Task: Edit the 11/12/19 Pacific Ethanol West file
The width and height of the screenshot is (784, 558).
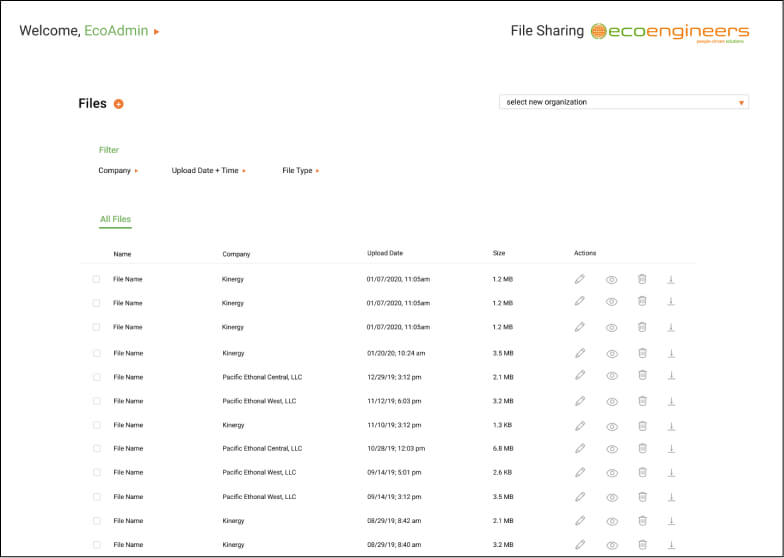Action: [x=580, y=401]
